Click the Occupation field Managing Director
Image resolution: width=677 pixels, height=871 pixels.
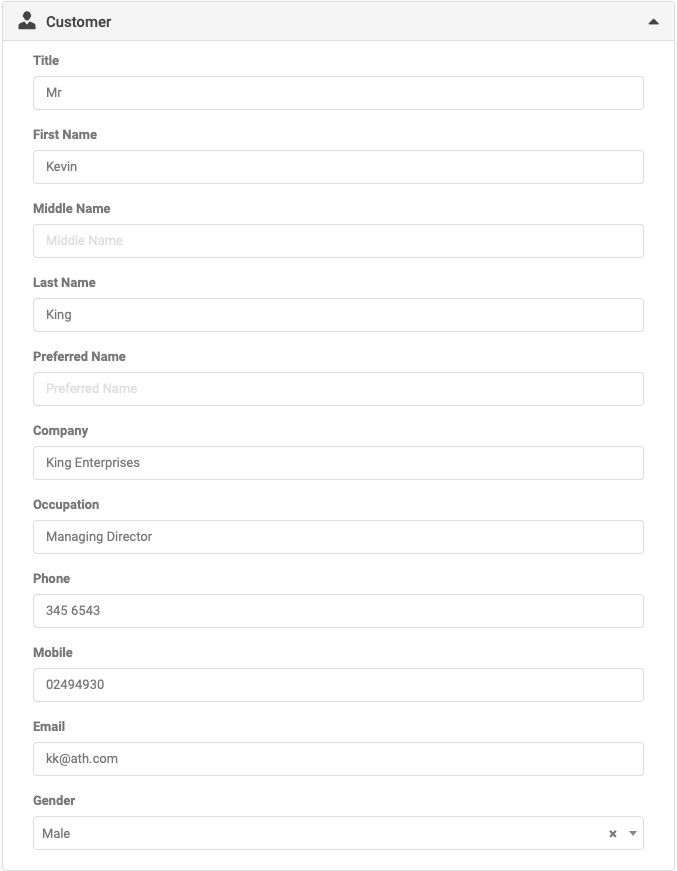[338, 537]
